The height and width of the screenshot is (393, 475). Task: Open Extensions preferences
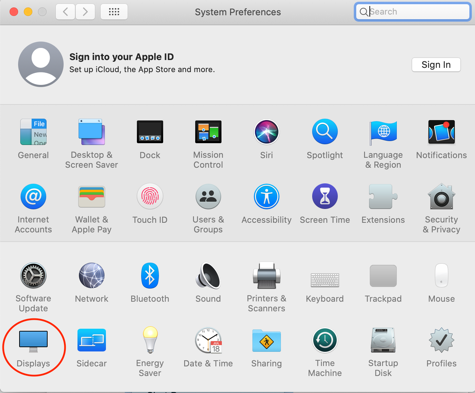click(383, 196)
